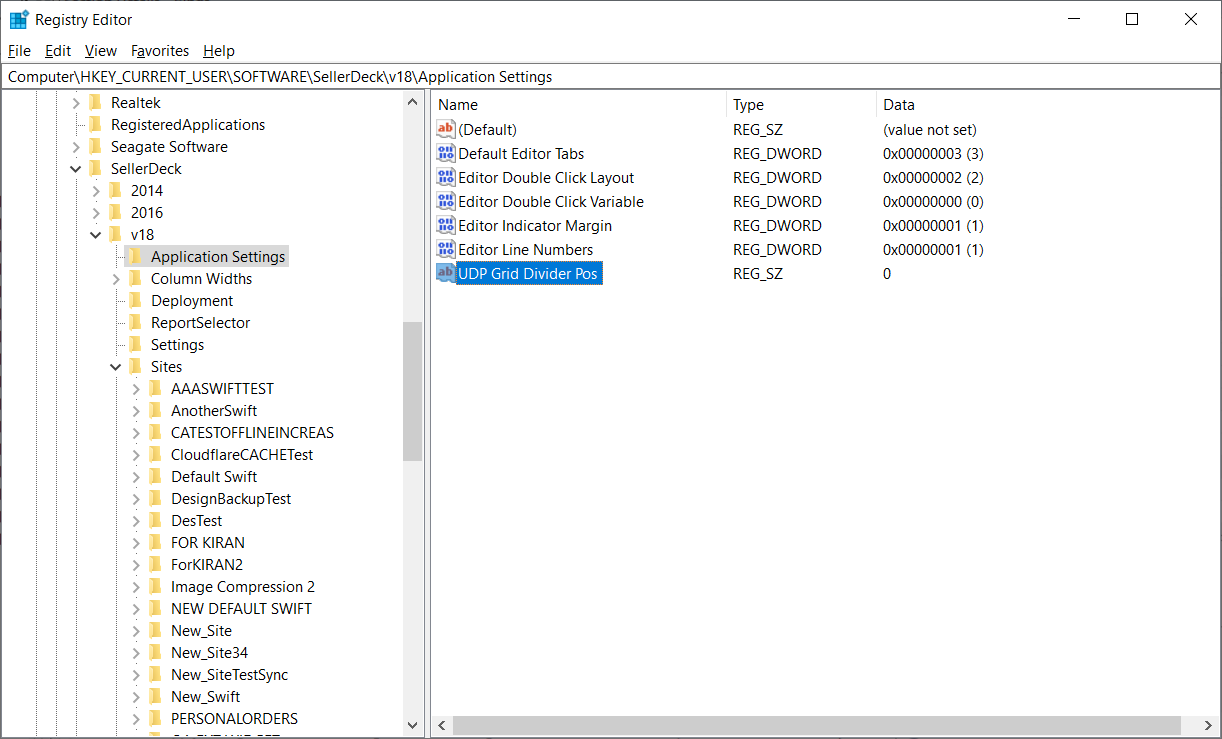
Task: Open the Edit menu
Action: 58,51
